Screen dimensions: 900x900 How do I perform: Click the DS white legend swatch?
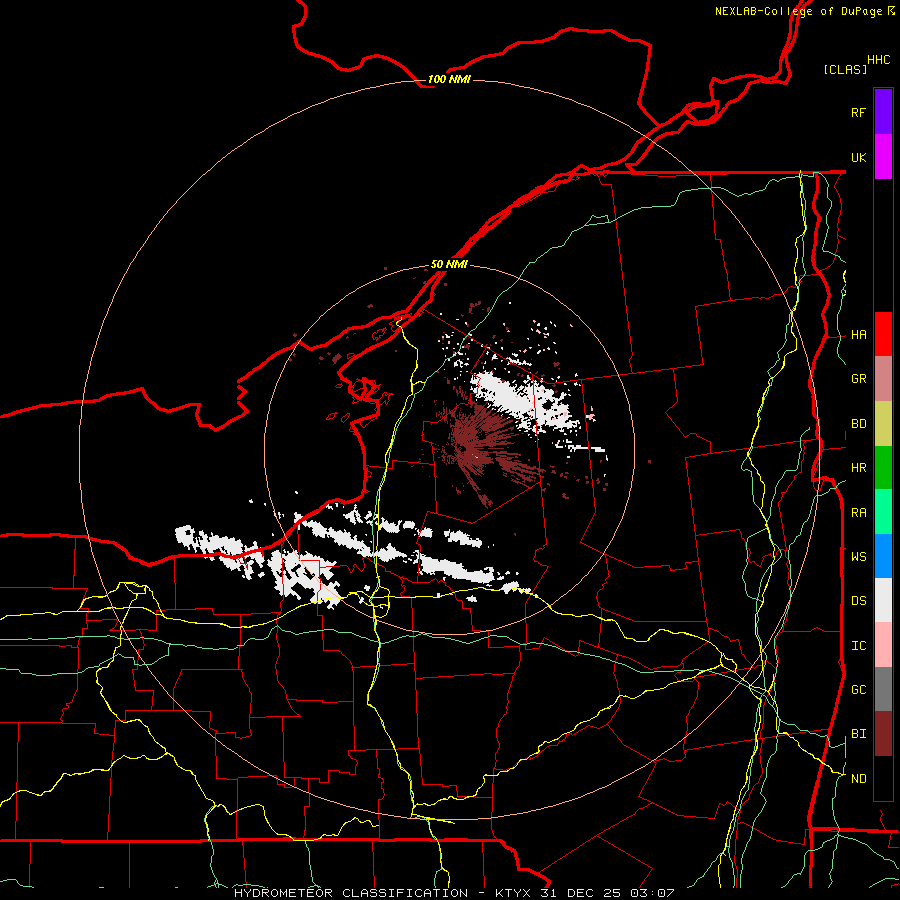coord(883,600)
